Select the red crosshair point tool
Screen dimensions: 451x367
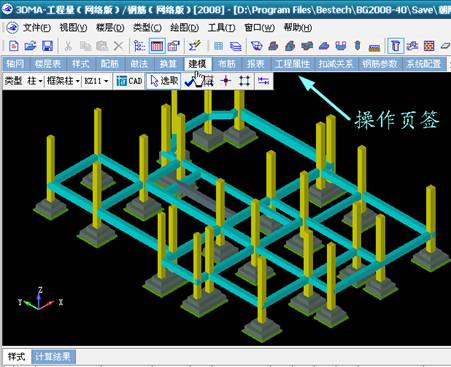tap(226, 81)
